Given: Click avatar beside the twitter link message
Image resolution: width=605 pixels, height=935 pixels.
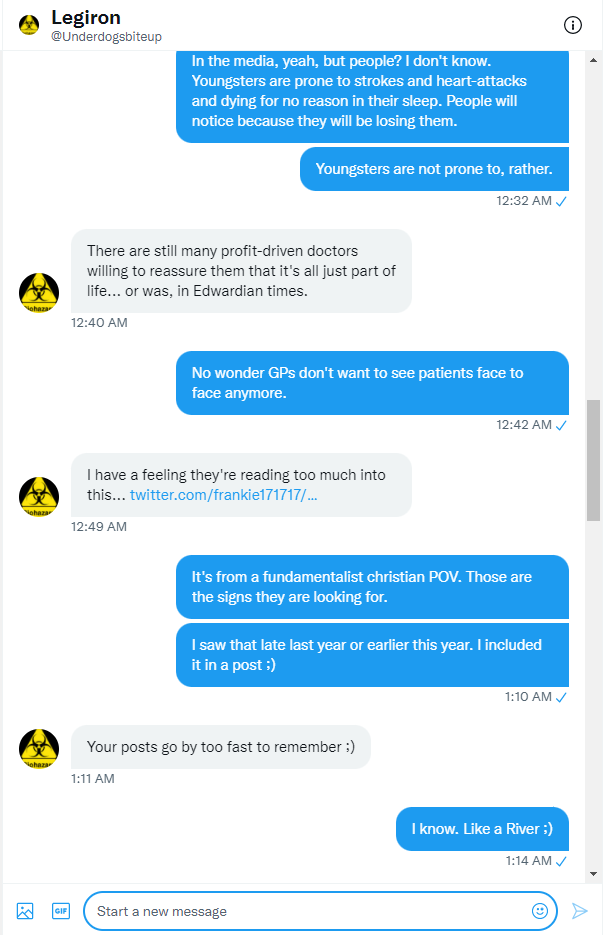Looking at the screenshot, I should tap(39, 496).
